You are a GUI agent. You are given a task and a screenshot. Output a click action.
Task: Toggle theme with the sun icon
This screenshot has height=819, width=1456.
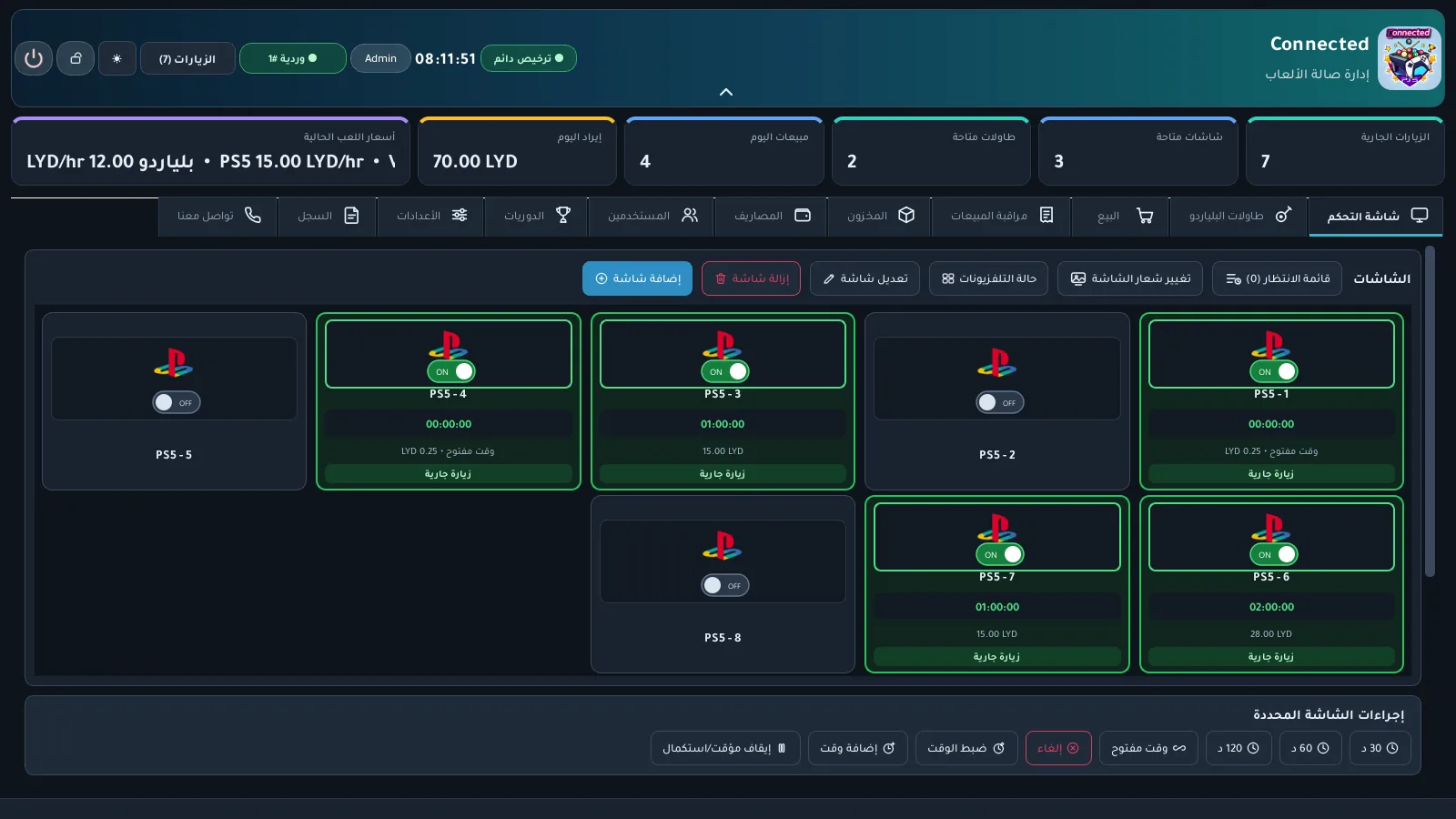click(117, 58)
